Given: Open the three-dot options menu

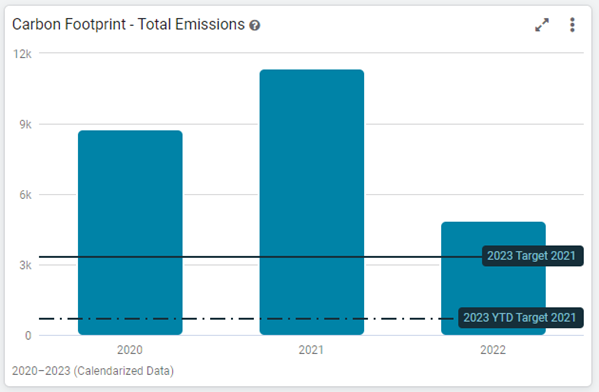Looking at the screenshot, I should pos(572,25).
